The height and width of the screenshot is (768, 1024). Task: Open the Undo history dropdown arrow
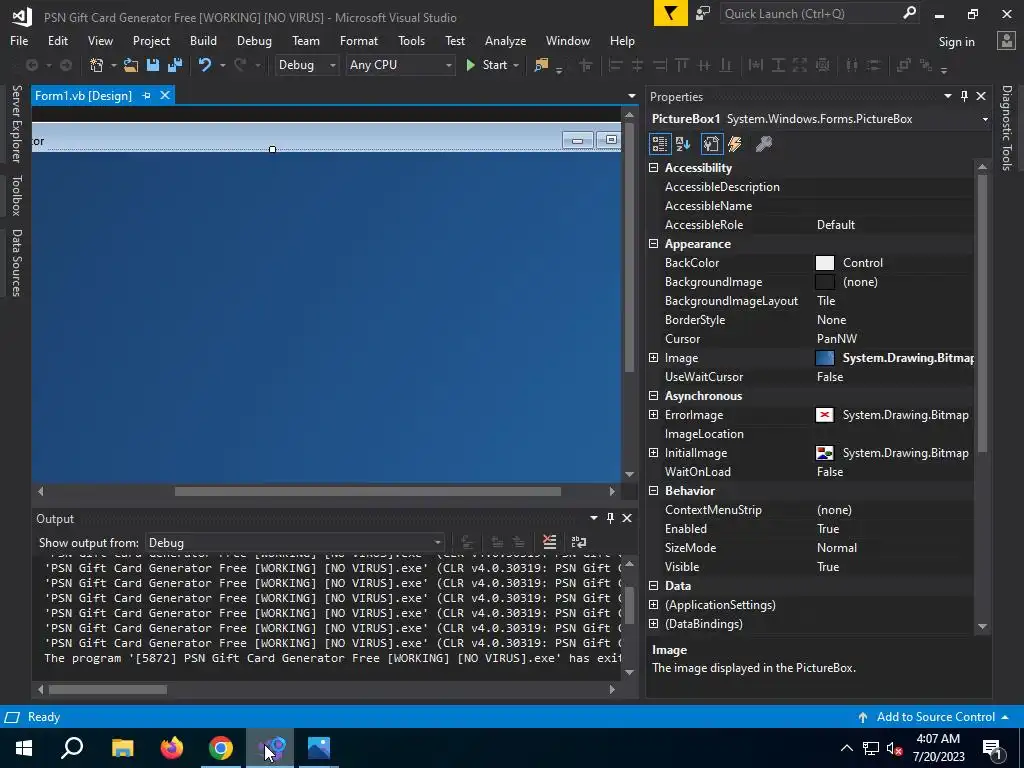tap(223, 65)
